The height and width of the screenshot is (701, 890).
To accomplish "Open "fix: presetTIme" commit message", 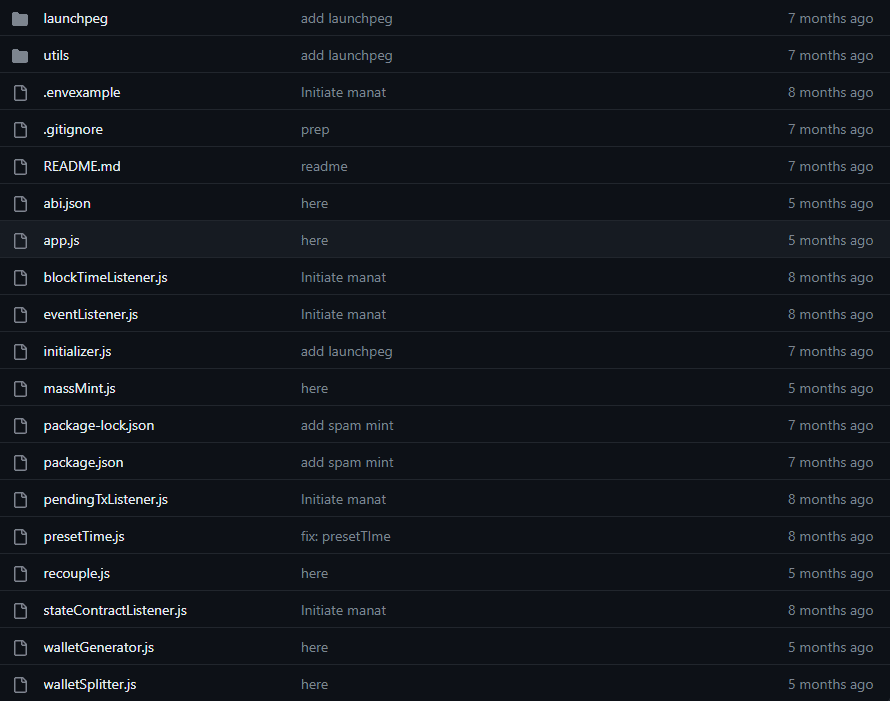I will tap(345, 537).
